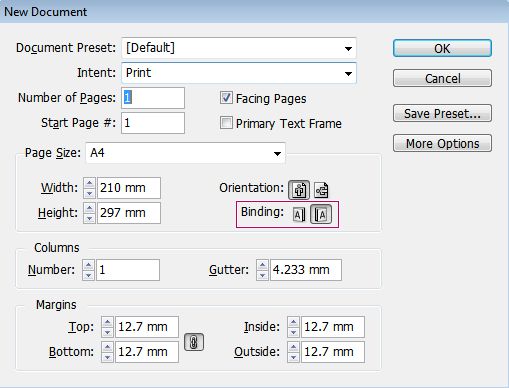The height and width of the screenshot is (388, 509).
Task: Decrease Inside margin with down arrow
Action: pos(293,332)
